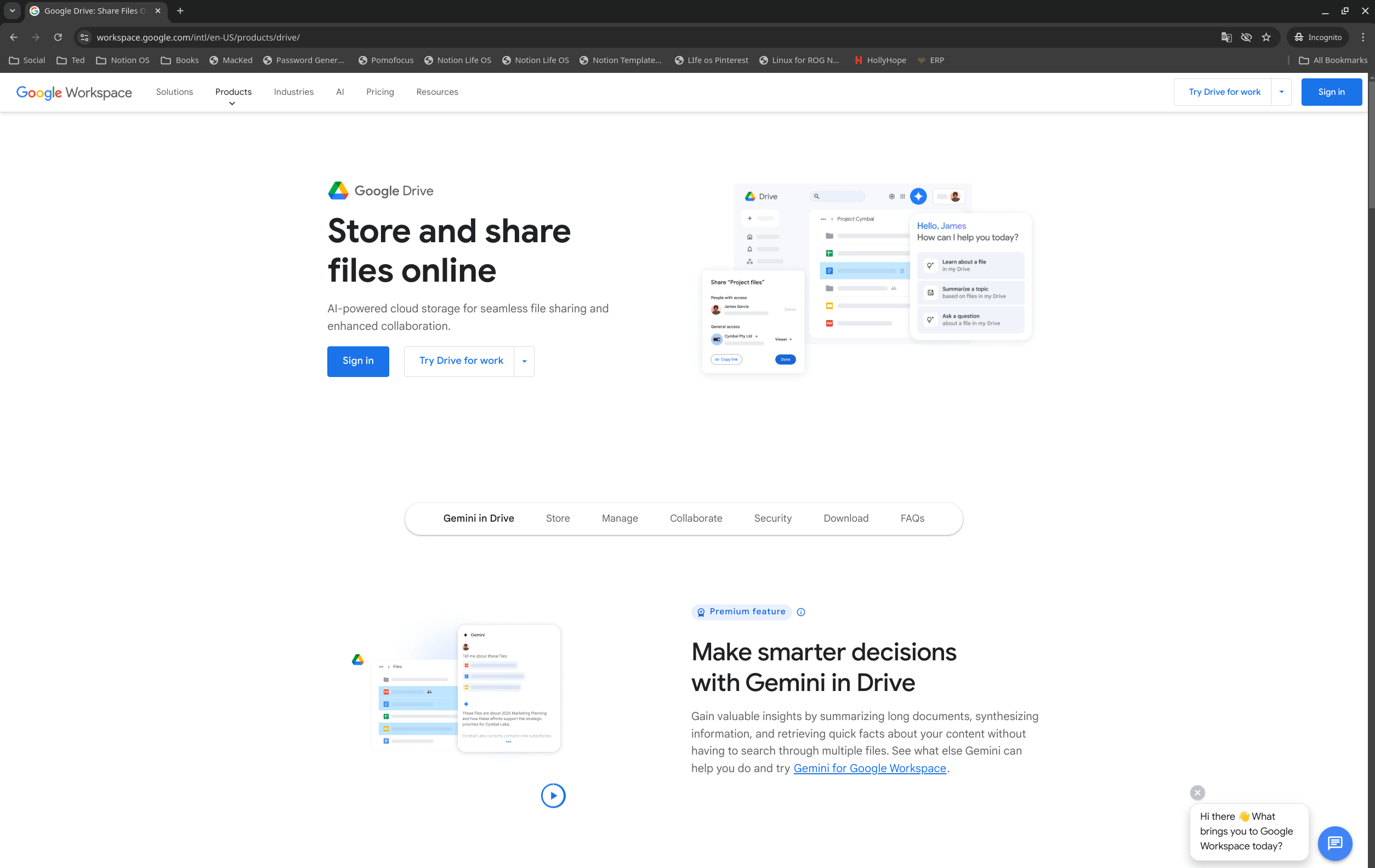Click third-party cookies blocked eye icon
1375x868 pixels.
(1246, 37)
